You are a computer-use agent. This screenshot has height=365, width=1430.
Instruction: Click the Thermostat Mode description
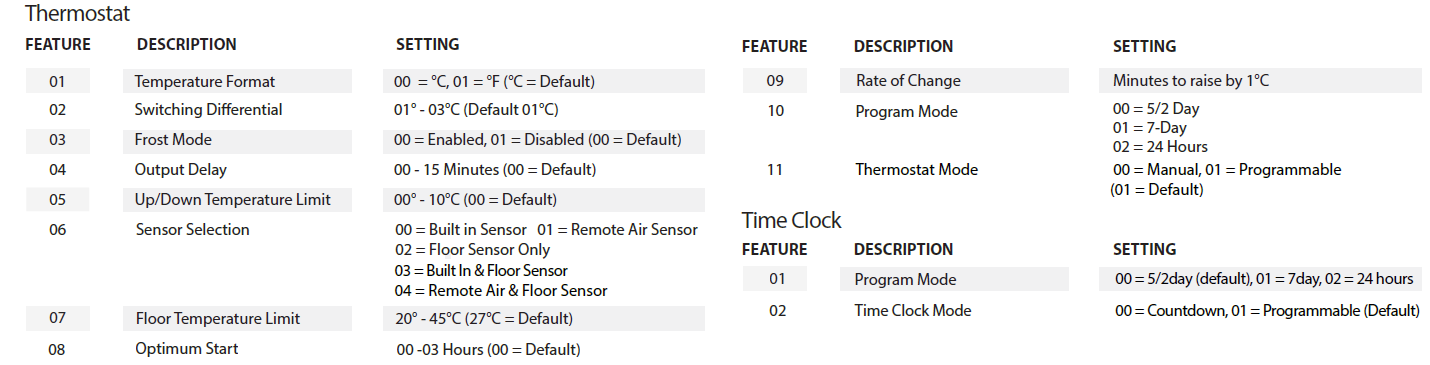(x=916, y=170)
